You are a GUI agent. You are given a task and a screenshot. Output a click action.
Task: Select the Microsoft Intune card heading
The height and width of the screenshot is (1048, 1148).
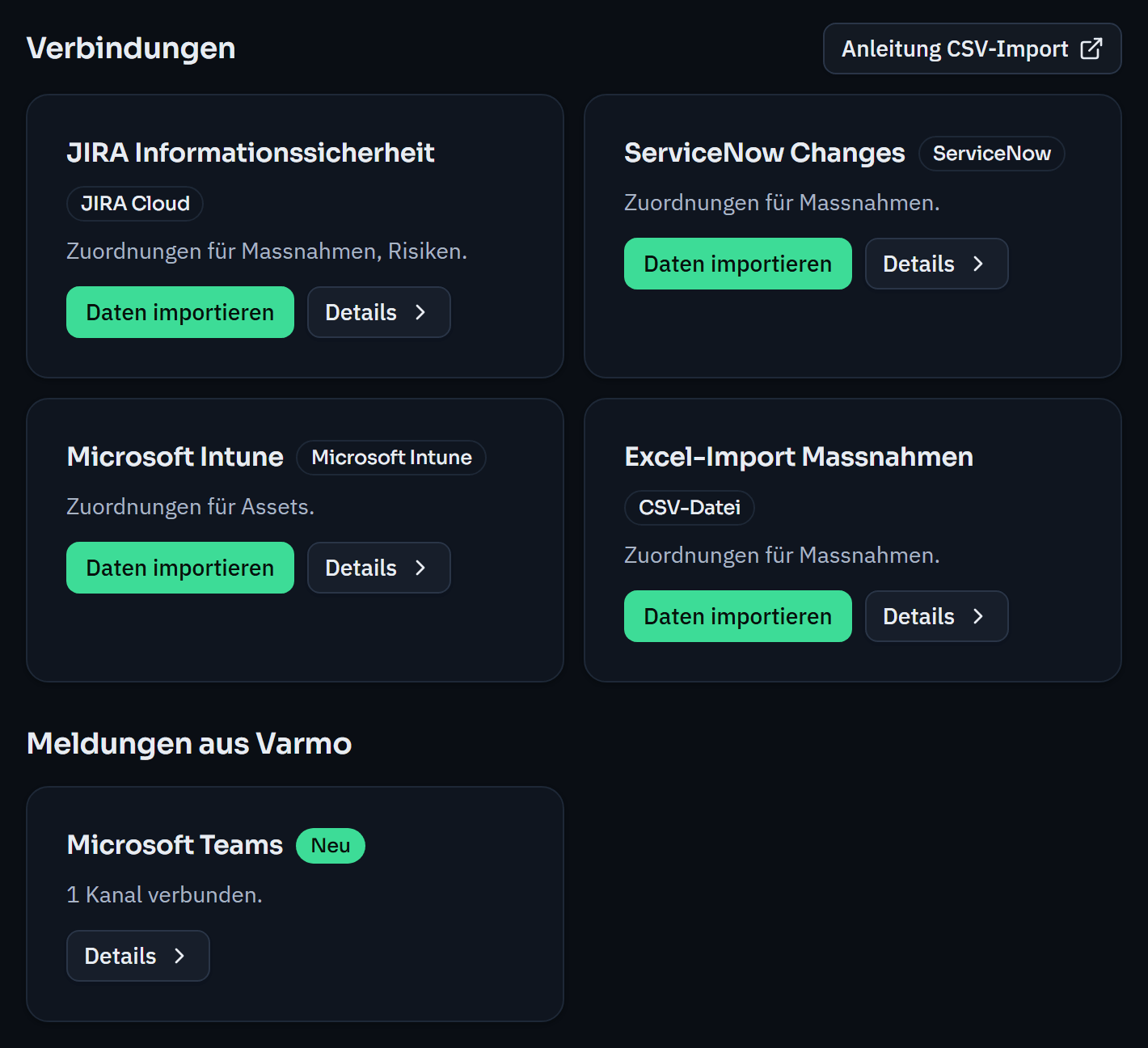point(175,457)
